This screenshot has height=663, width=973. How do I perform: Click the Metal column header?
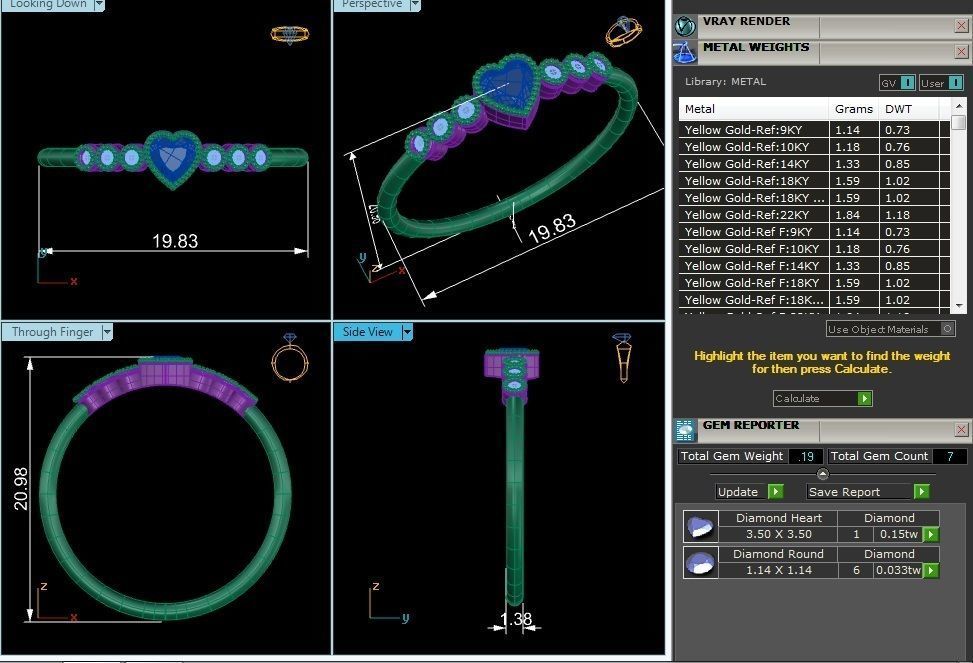(x=698, y=109)
